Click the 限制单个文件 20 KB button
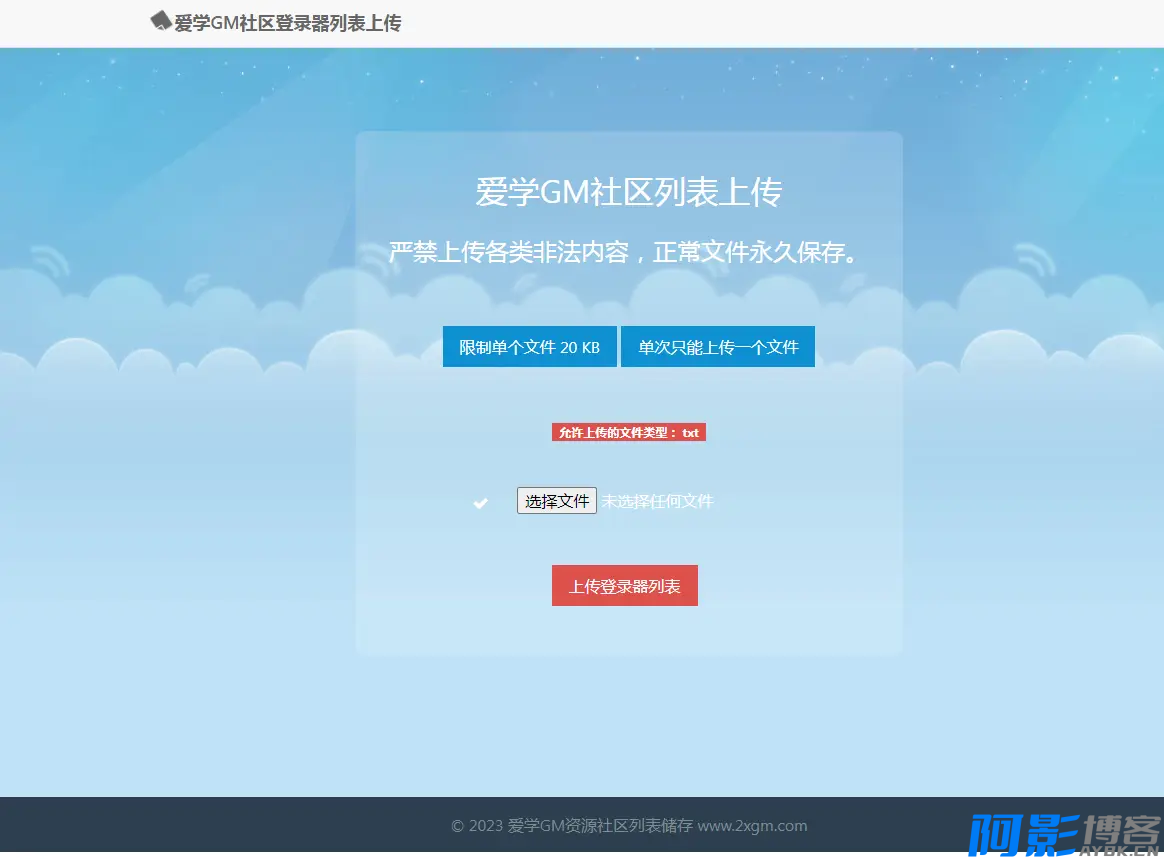The image size is (1164, 859). tap(529, 347)
